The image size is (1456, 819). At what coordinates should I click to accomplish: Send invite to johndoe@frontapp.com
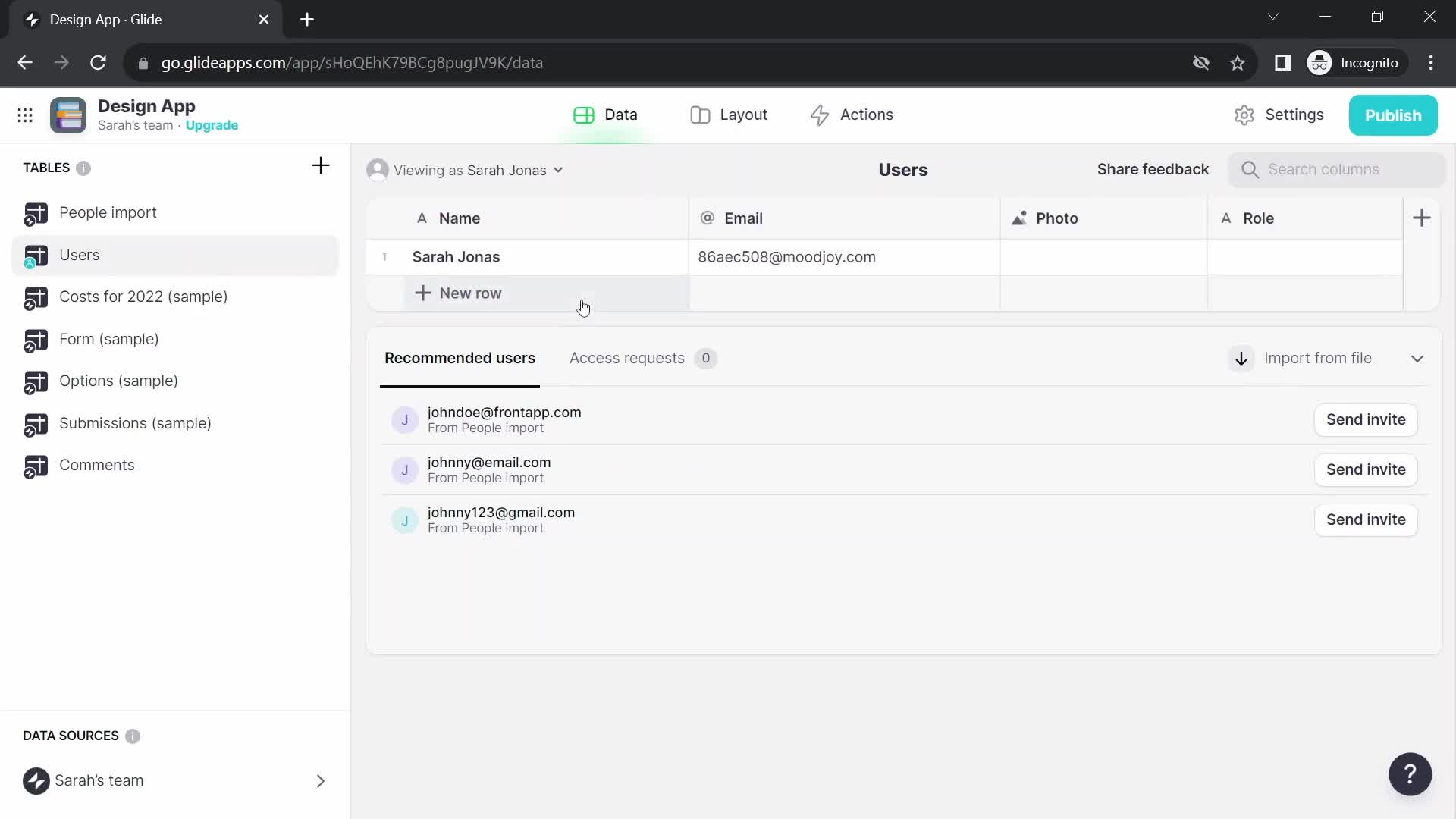pyautogui.click(x=1366, y=419)
